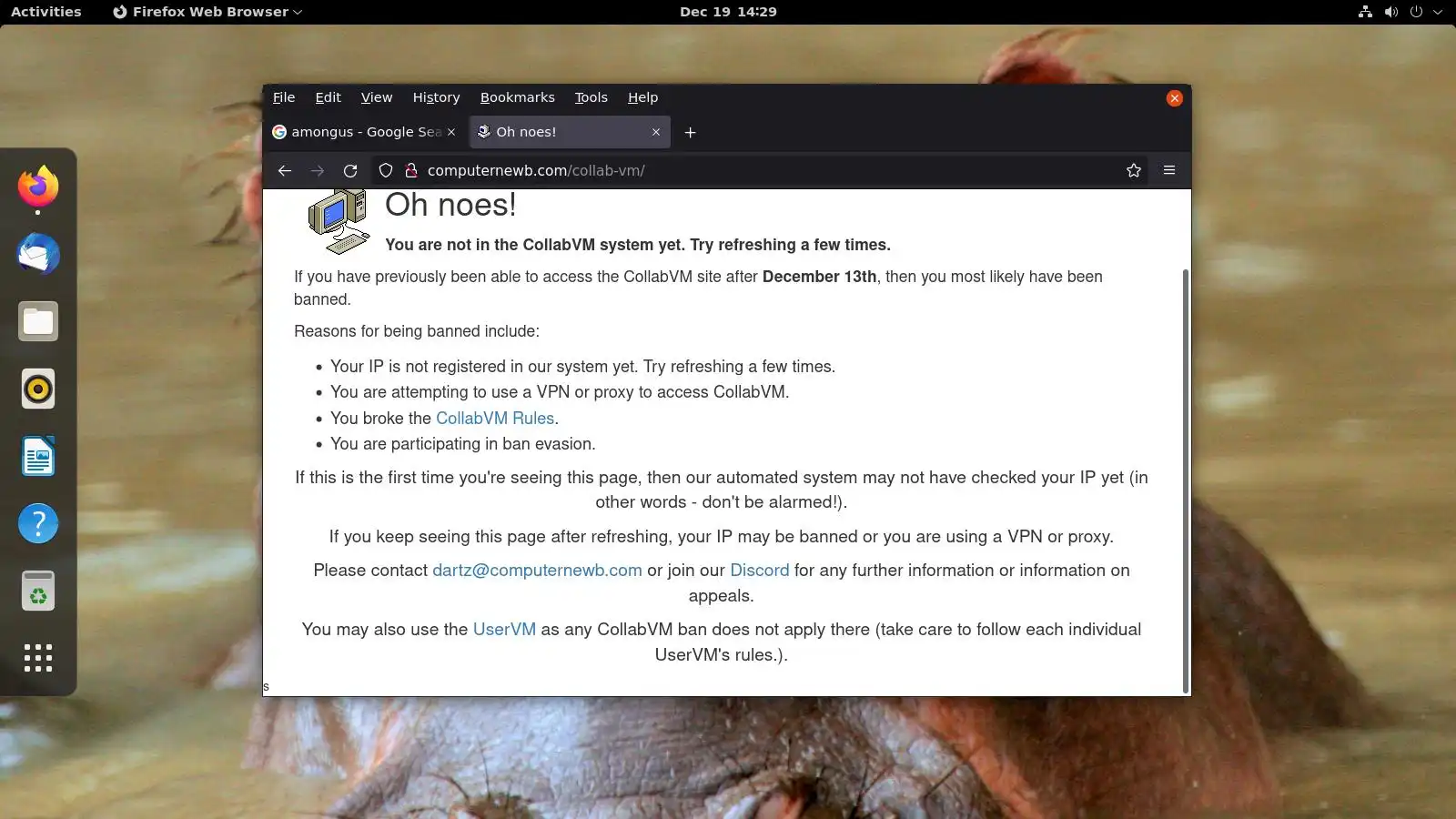Open the Discord link
Screen dimensions: 1456x819
pyautogui.click(x=759, y=571)
